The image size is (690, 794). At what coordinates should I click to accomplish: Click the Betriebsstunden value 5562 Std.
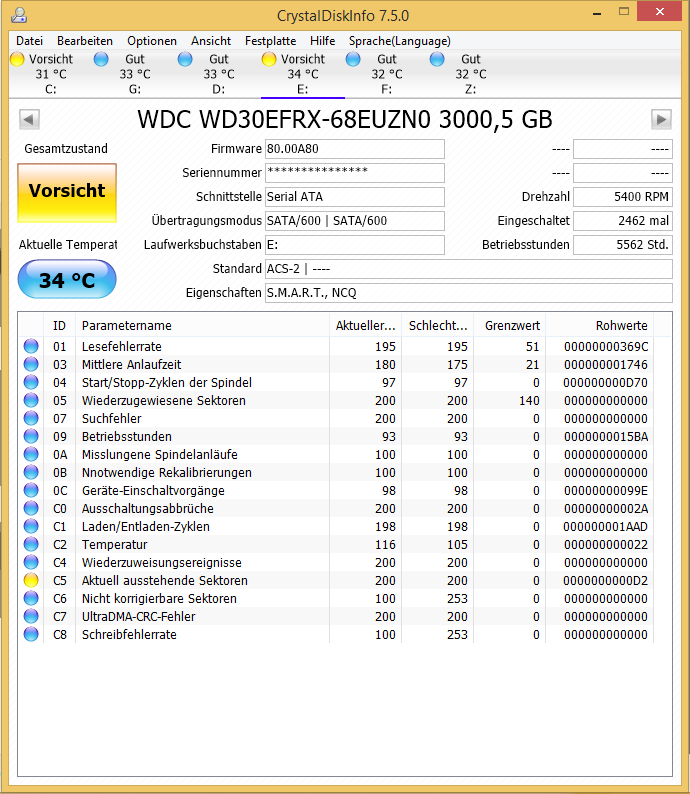click(x=623, y=245)
